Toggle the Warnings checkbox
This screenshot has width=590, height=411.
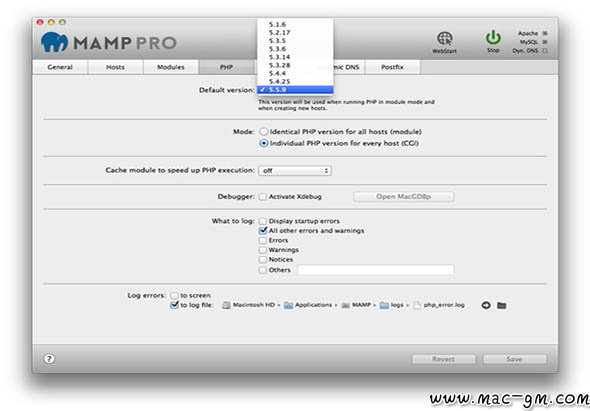pyautogui.click(x=263, y=250)
